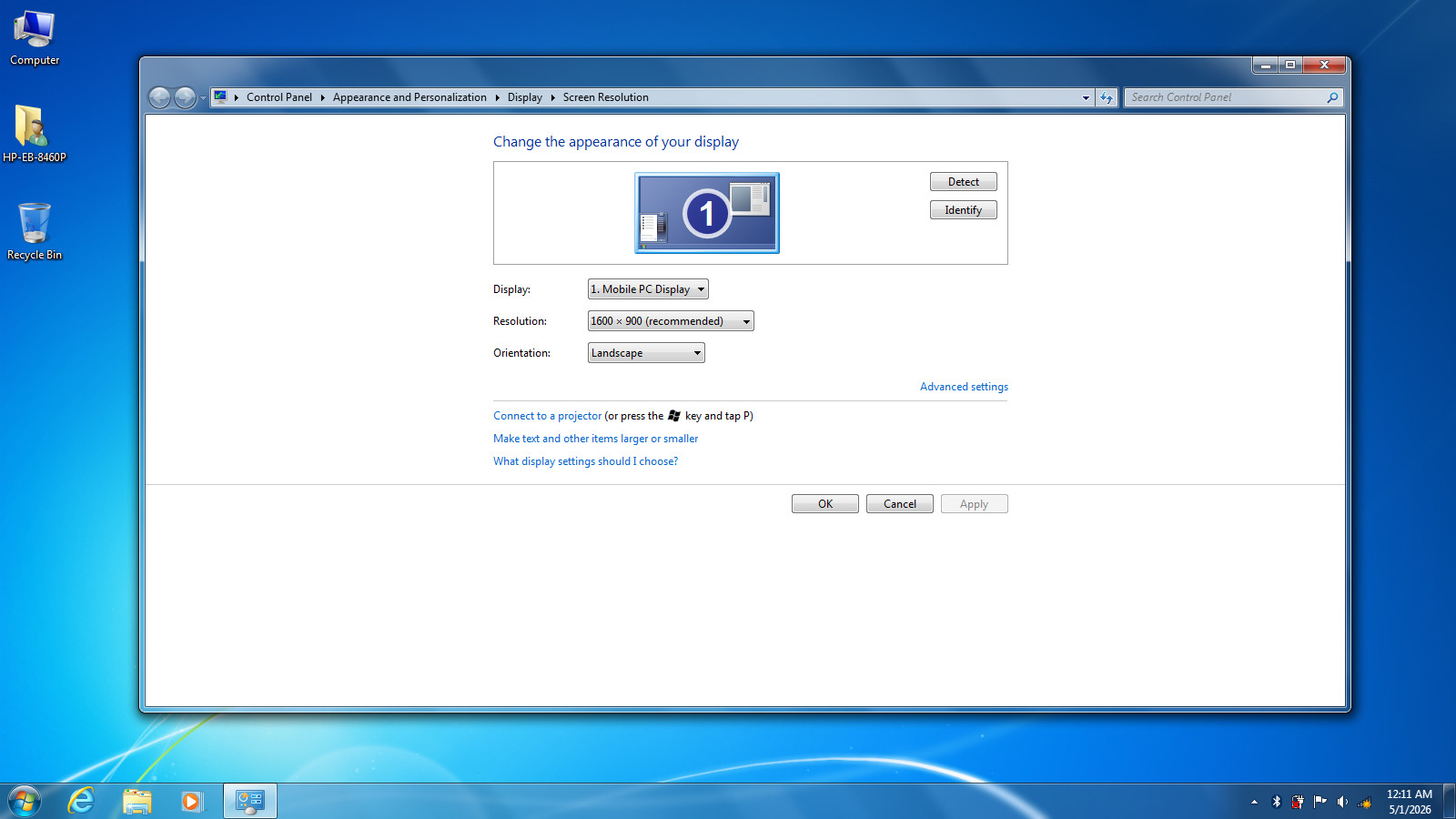Close the Screen Resolution window

pos(1324,65)
